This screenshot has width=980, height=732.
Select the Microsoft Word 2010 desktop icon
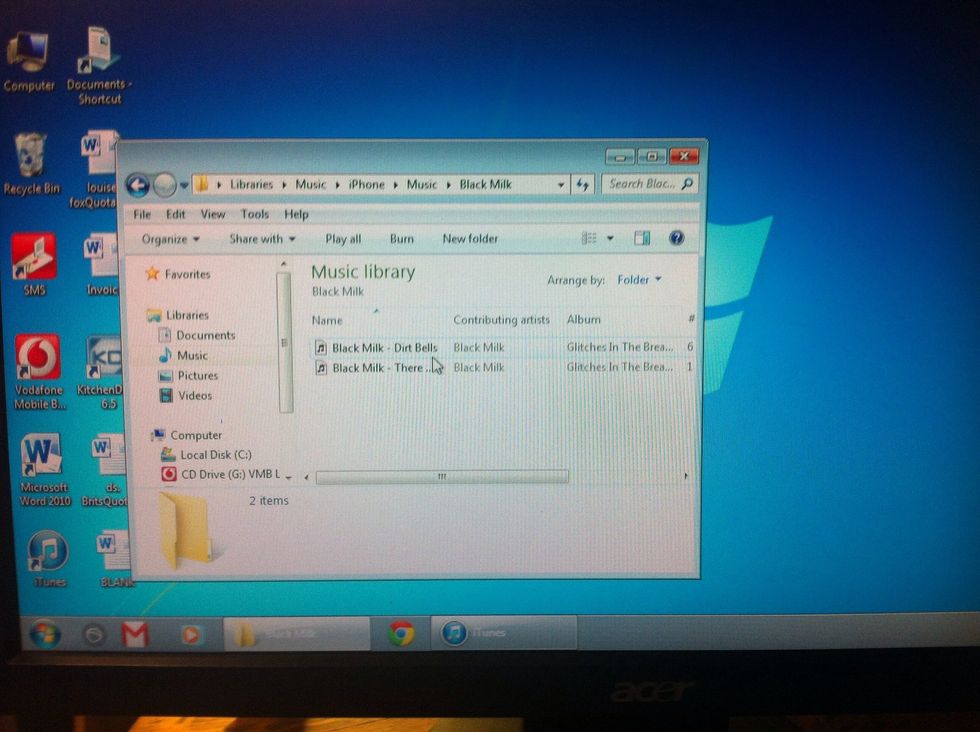tap(44, 469)
